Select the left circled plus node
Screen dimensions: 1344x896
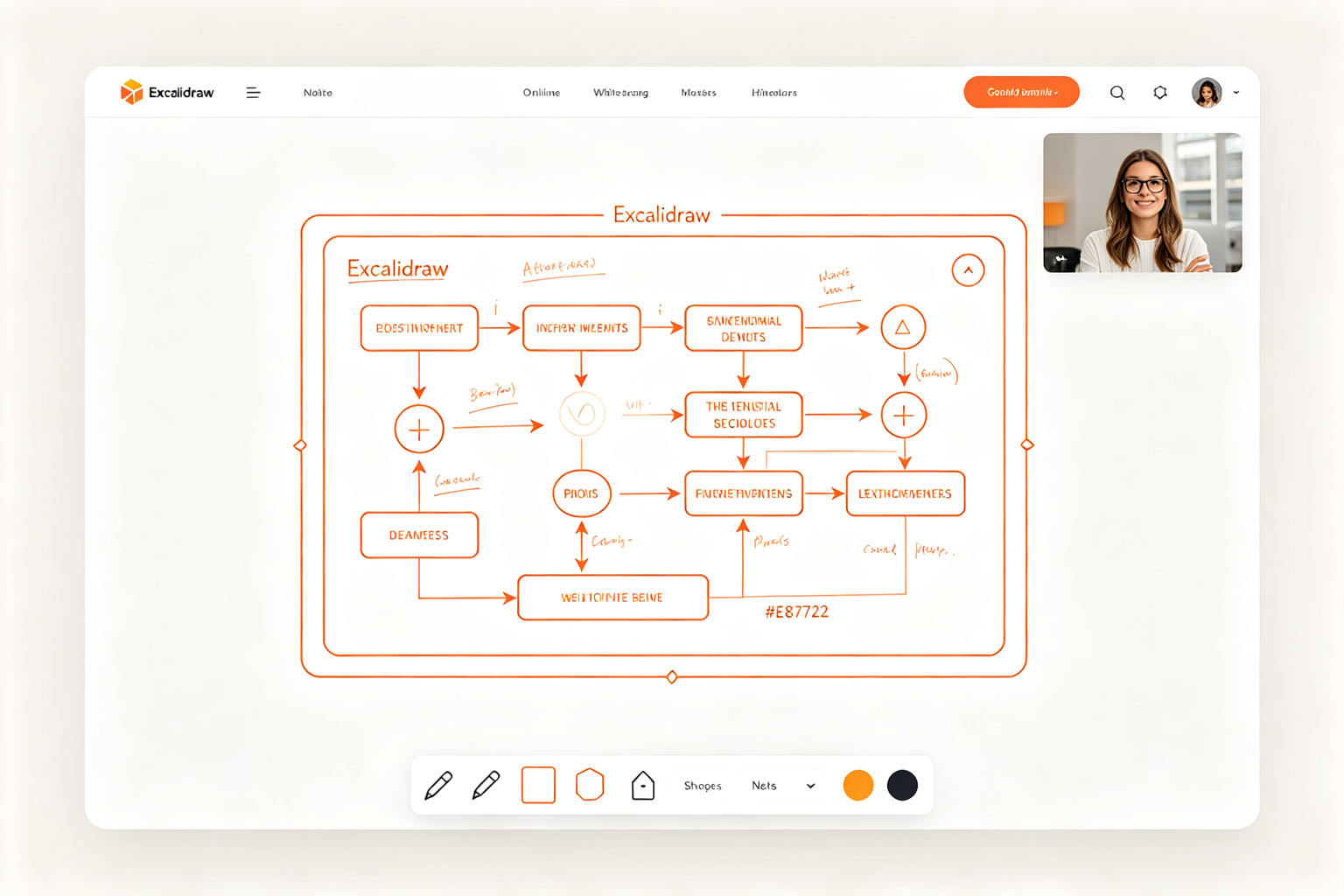(419, 430)
